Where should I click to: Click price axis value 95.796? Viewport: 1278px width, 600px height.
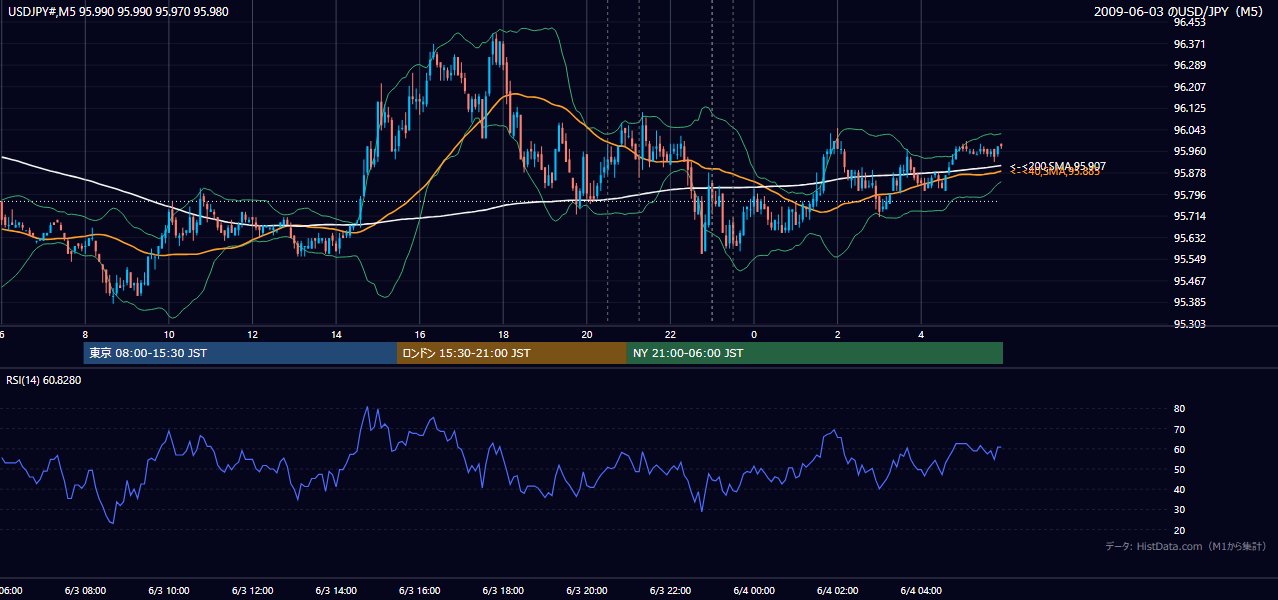(1189, 195)
